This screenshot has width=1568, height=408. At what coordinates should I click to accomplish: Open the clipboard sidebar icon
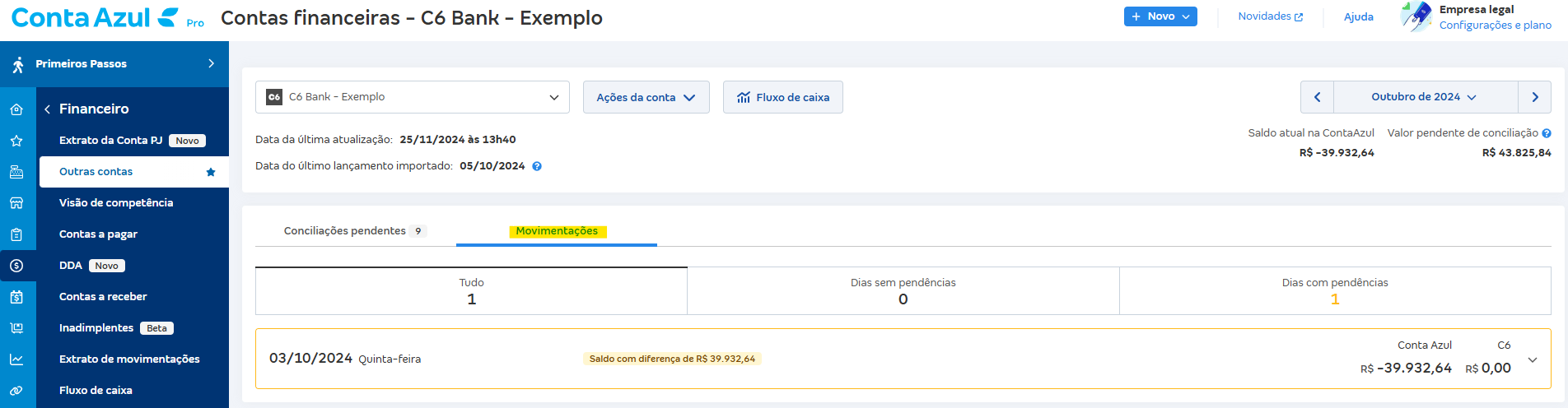coord(16,234)
